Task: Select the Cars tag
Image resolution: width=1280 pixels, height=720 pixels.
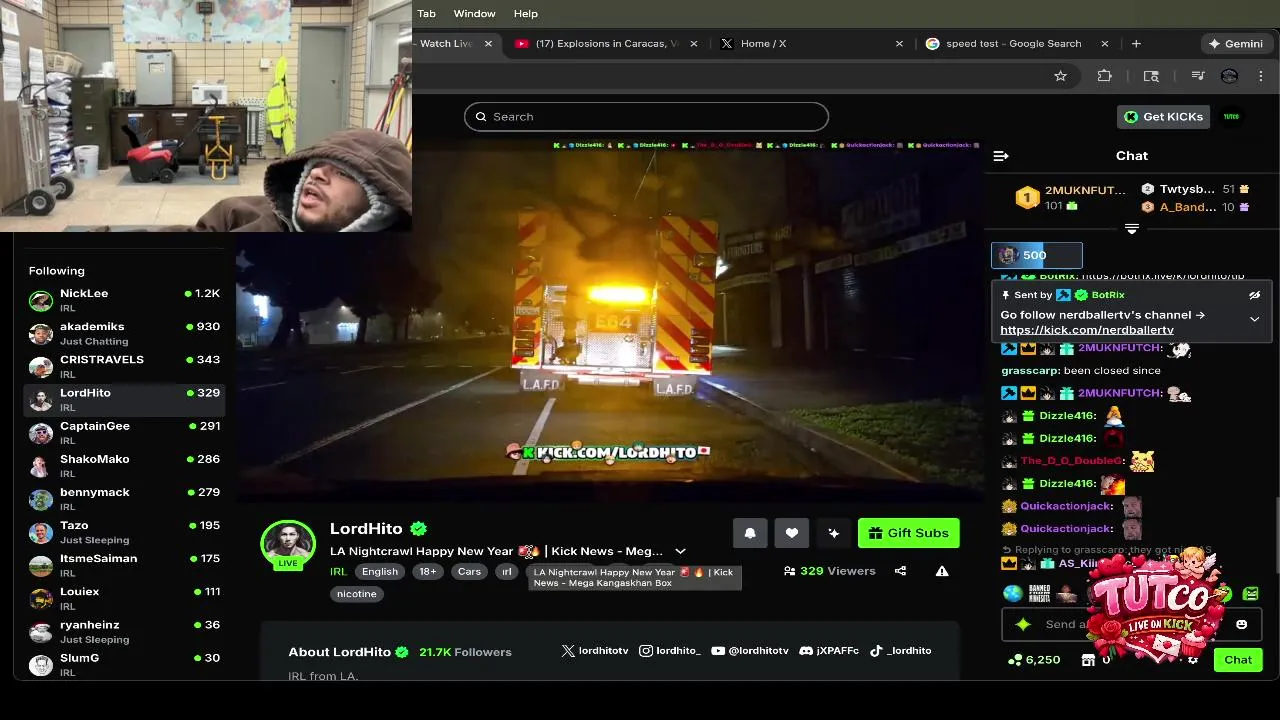Action: [469, 572]
